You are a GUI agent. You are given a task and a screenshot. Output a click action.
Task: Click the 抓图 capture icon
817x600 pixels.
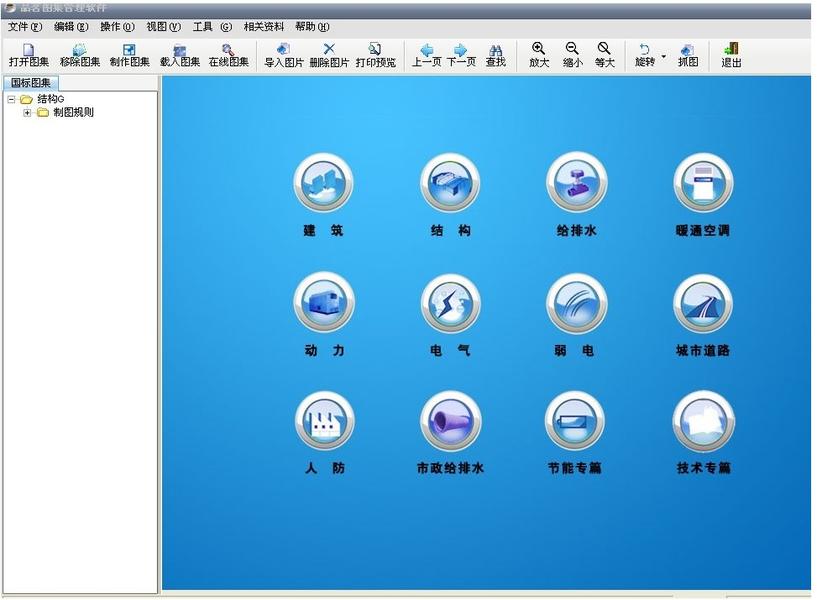click(x=687, y=55)
